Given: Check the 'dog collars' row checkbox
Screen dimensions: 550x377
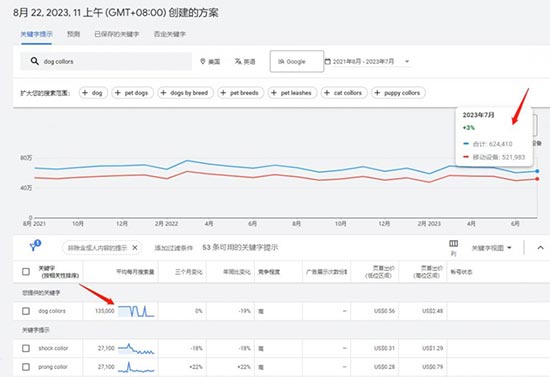Looking at the screenshot, I should pyautogui.click(x=26, y=311).
